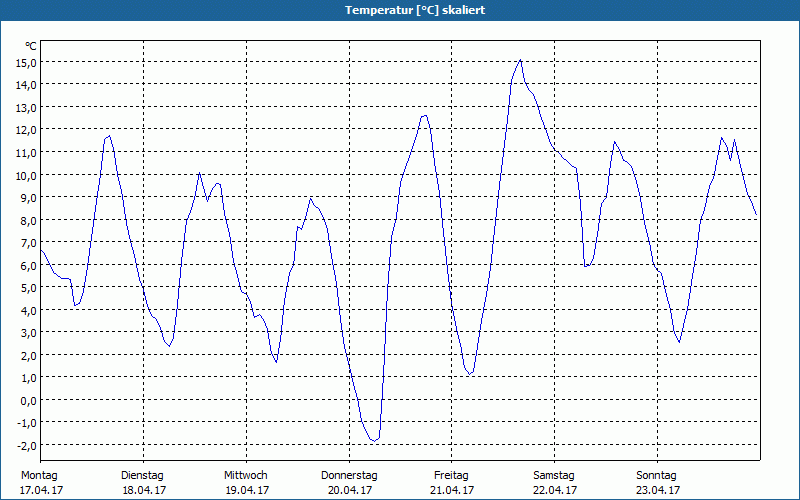Click the 15°C peak on Friday's curve
The height and width of the screenshot is (500, 800).
(520, 60)
